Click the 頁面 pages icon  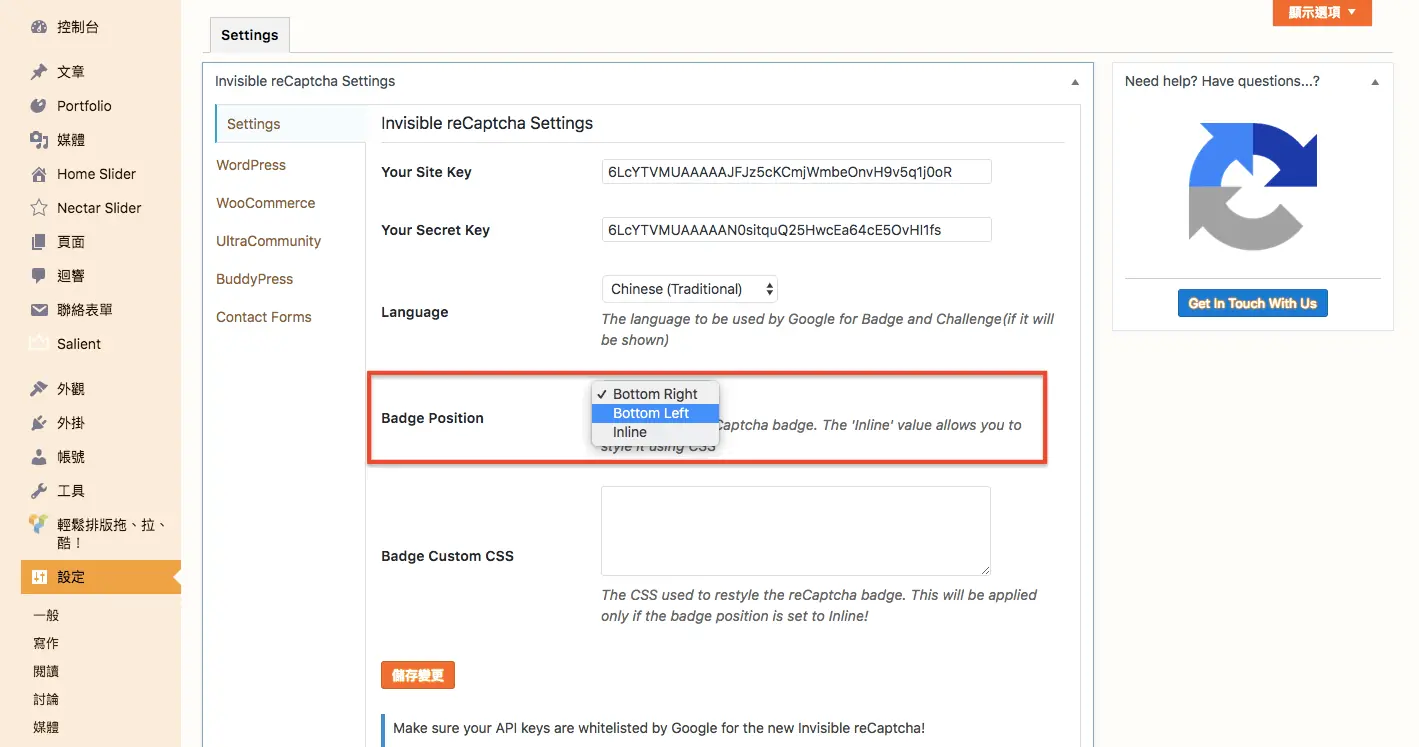(x=39, y=242)
